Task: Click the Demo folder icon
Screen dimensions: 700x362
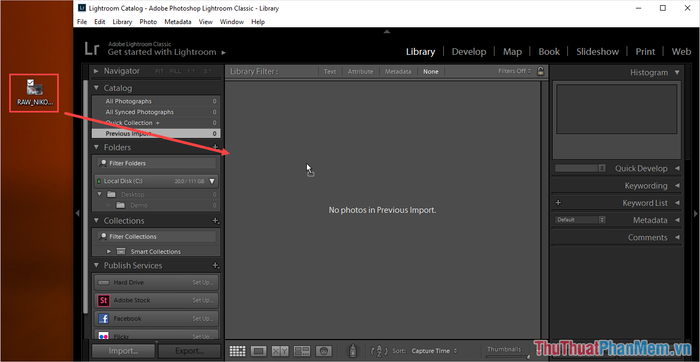Action: pos(121,205)
